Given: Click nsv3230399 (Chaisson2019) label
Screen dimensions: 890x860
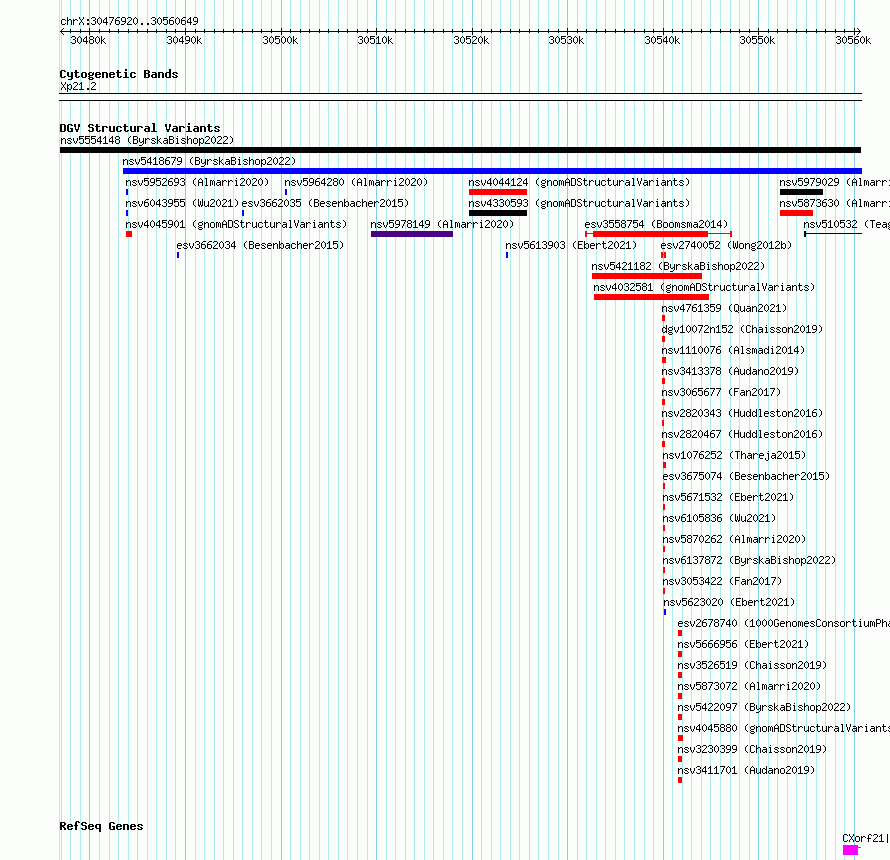Looking at the screenshot, I should 752,749.
